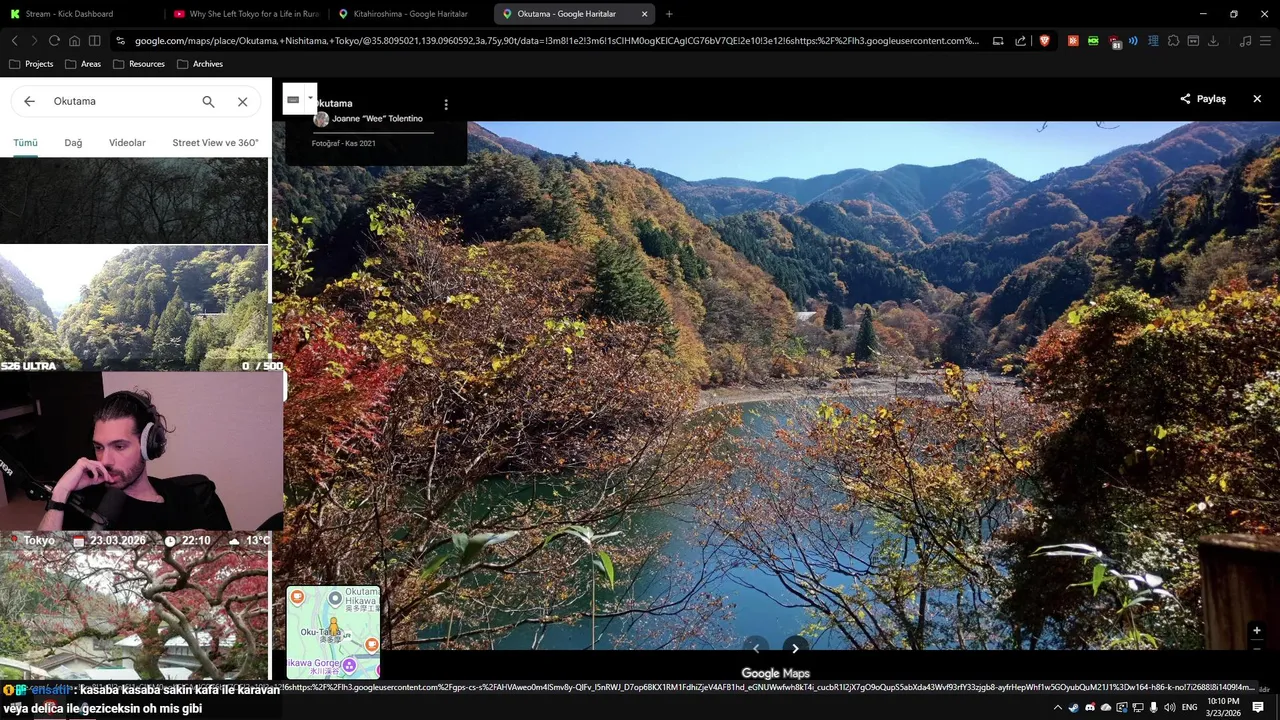Click the back arrow in Maps search box
Image resolution: width=1280 pixels, height=720 pixels.
pyautogui.click(x=29, y=101)
